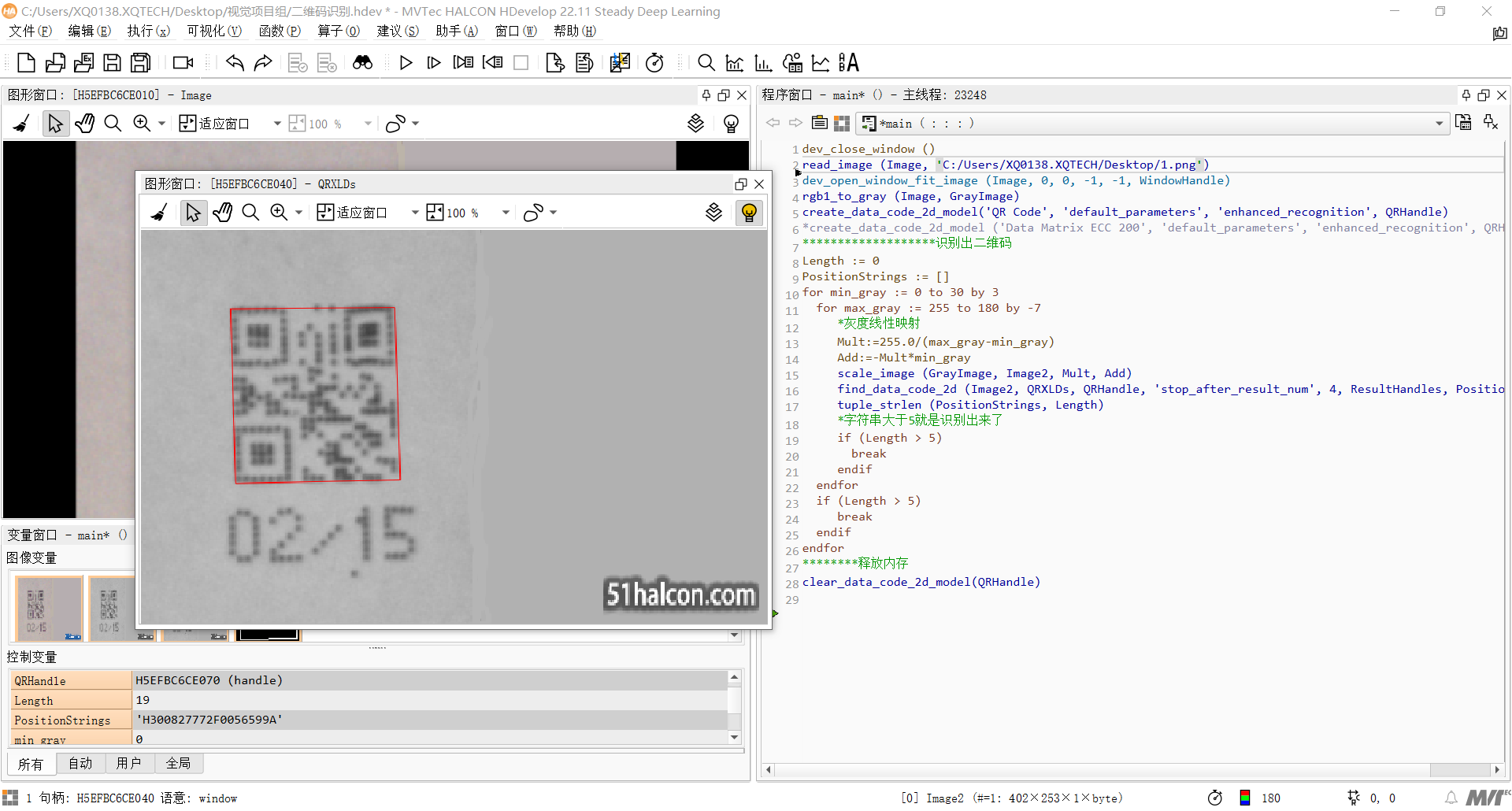Image resolution: width=1512 pixels, height=811 pixels.
Task: Open the ROI drawing dropdown in the Image window
Action: pyautogui.click(x=416, y=124)
